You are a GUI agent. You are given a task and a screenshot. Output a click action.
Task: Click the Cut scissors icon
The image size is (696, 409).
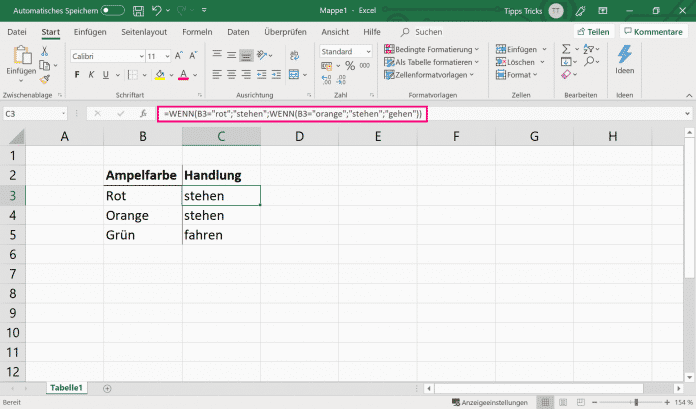click(x=45, y=51)
